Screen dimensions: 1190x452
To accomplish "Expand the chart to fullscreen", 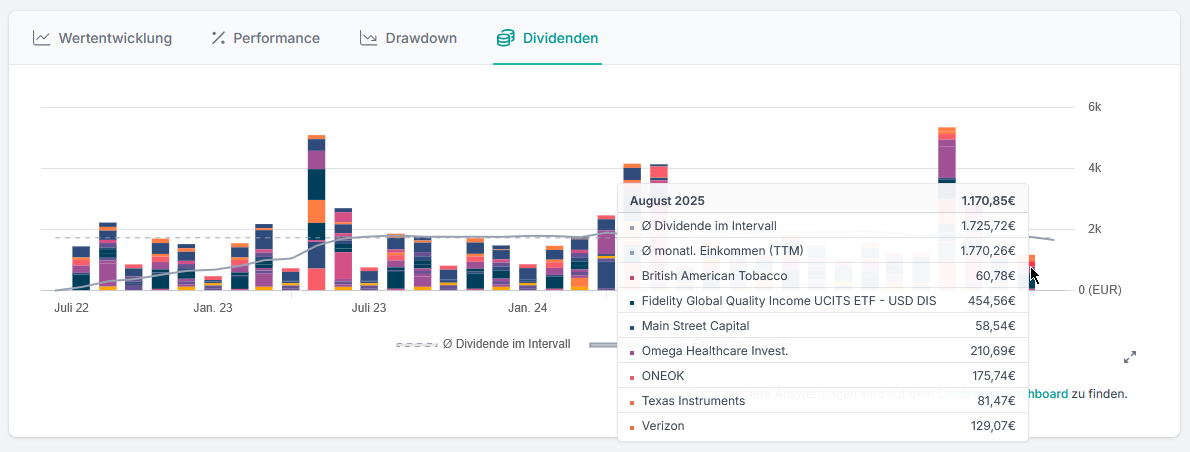I will point(1130,357).
